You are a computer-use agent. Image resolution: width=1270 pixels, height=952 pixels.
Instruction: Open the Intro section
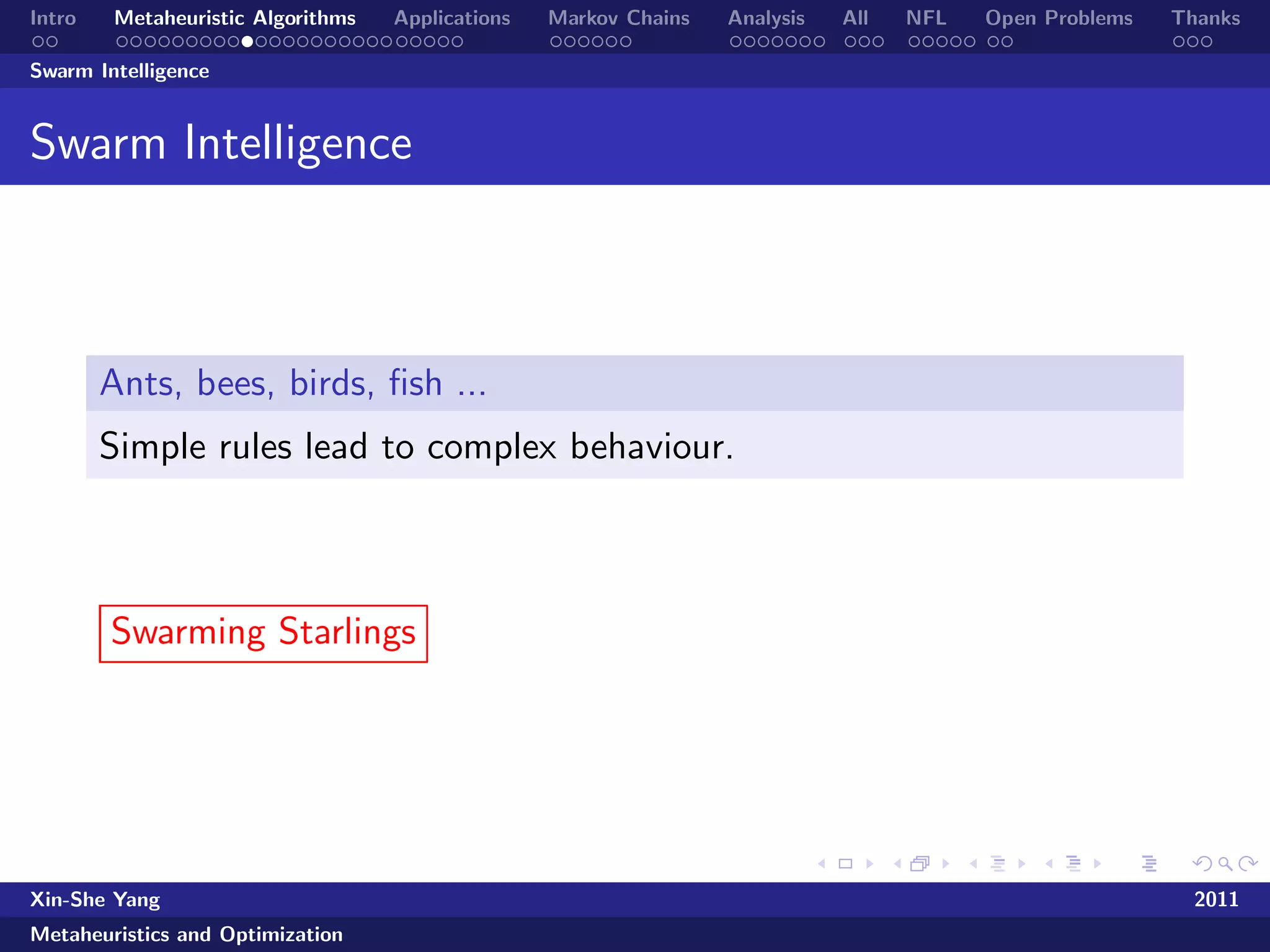pyautogui.click(x=53, y=18)
